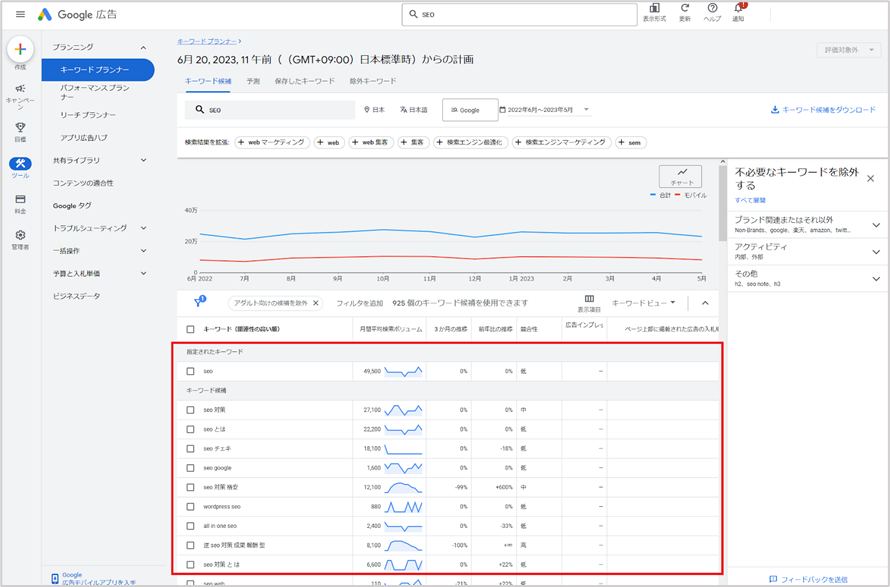This screenshot has height=587, width=890.
Task: Expand アクティビティ category
Action: pyautogui.click(x=876, y=252)
